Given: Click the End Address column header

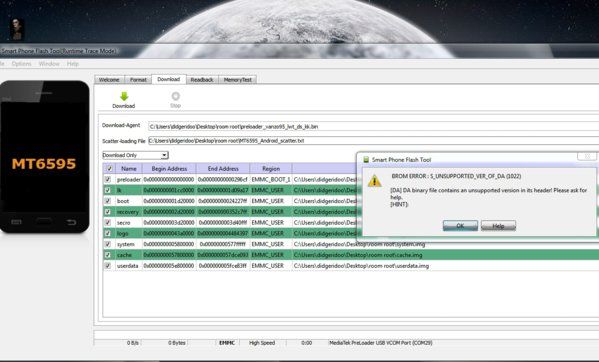Looking at the screenshot, I should point(223,168).
